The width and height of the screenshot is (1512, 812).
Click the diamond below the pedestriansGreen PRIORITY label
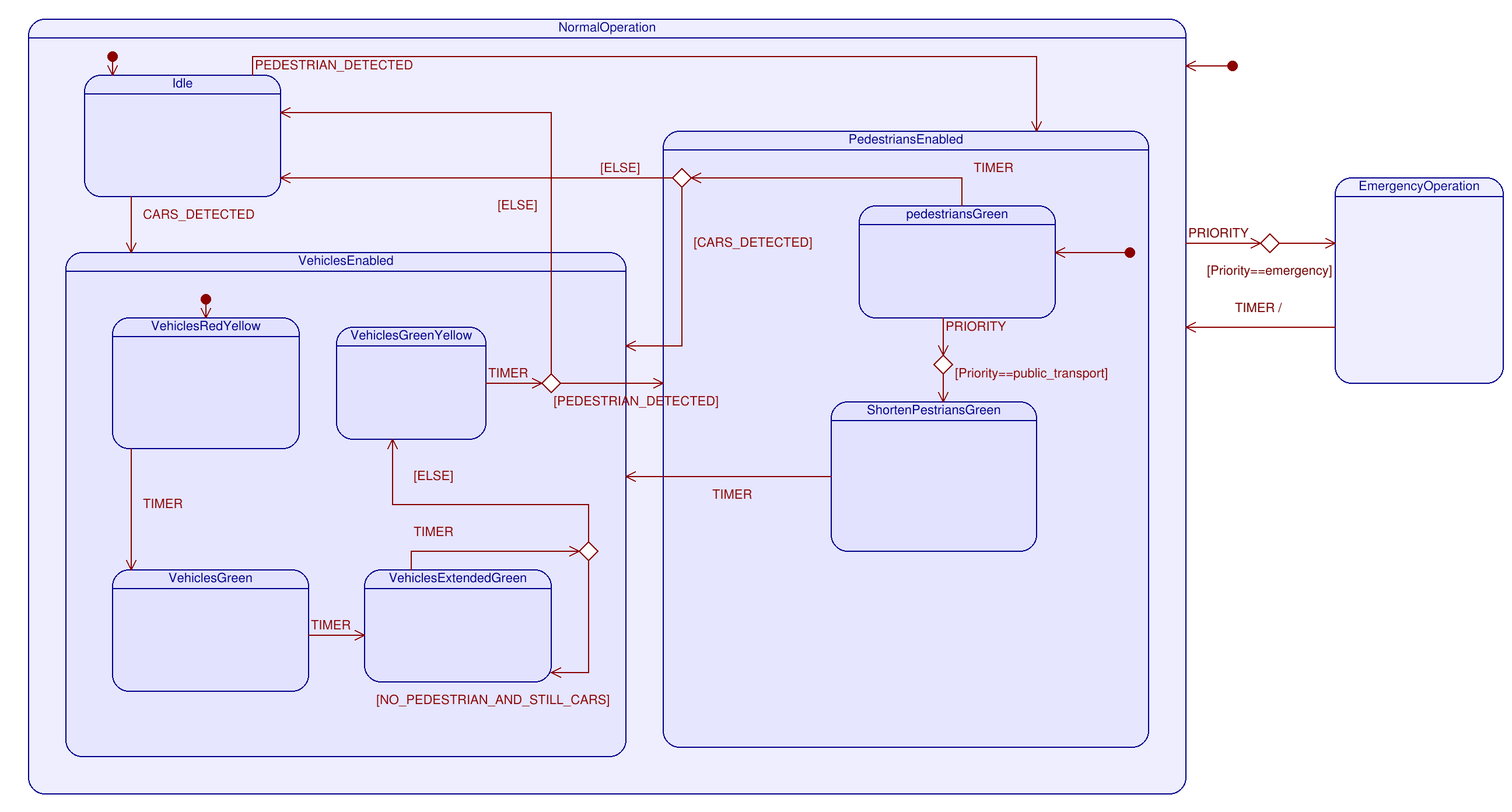coord(943,365)
